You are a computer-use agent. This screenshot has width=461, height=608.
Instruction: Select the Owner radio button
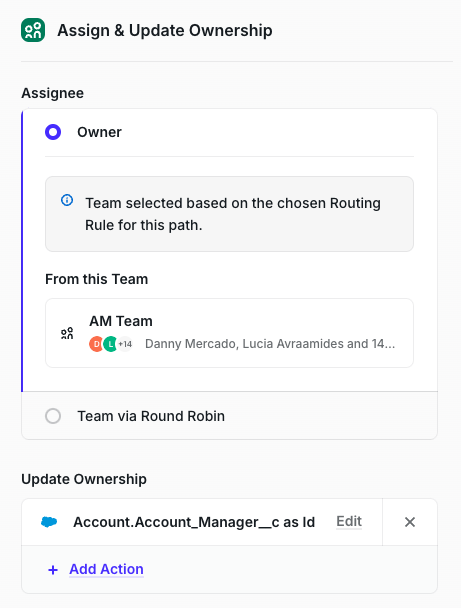click(53, 132)
